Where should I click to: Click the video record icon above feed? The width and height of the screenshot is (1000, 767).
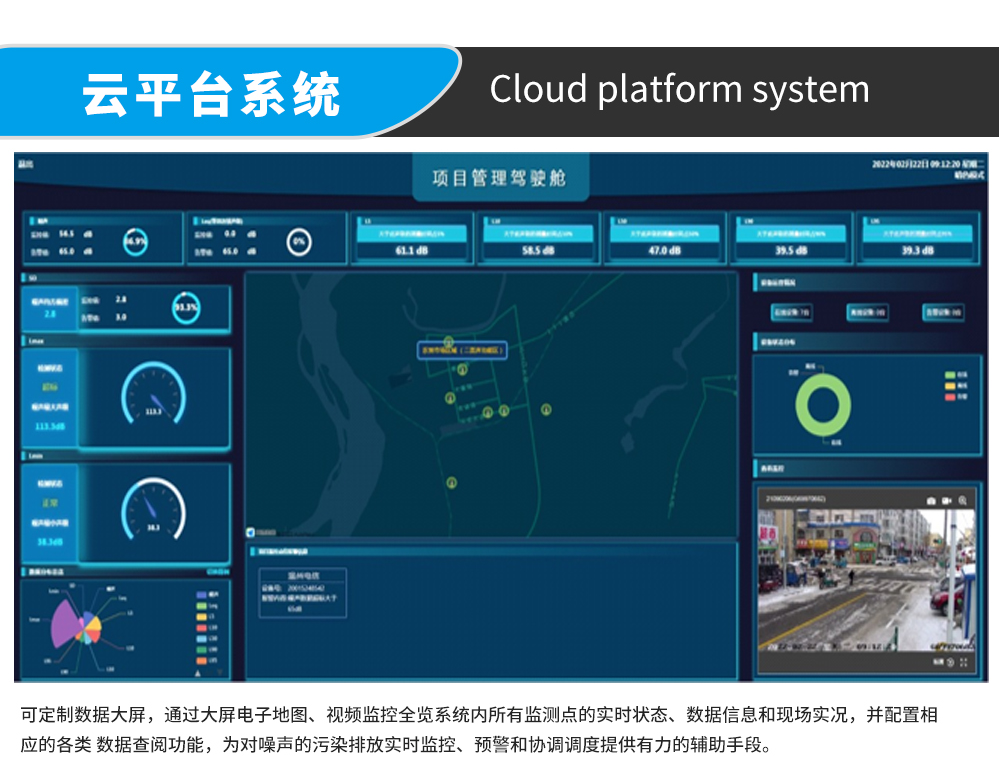946,500
